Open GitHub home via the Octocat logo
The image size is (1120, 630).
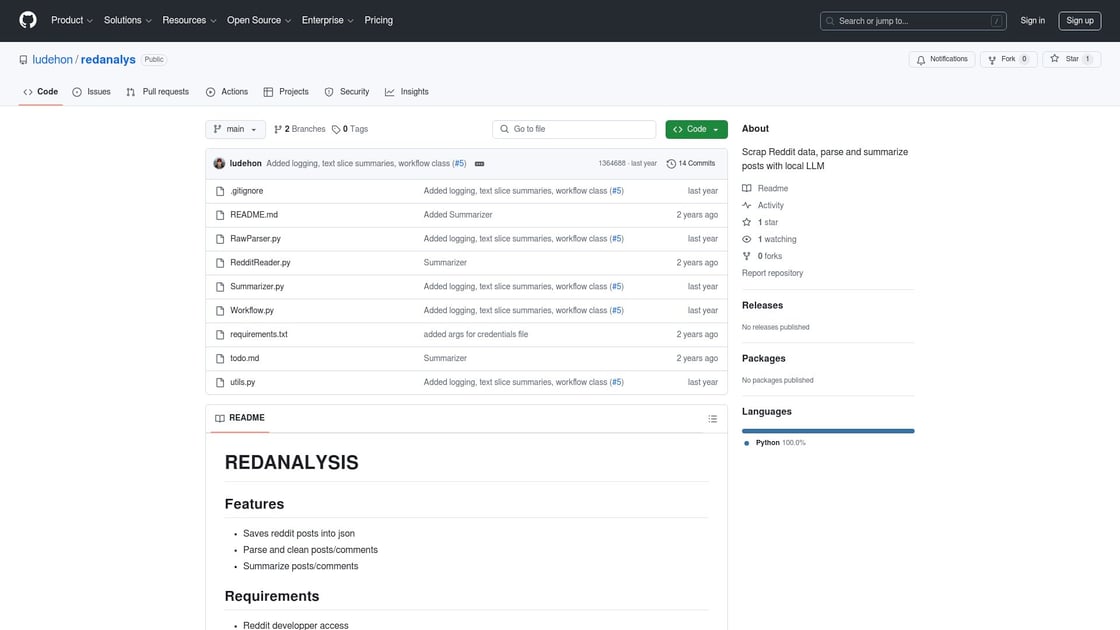(28, 20)
